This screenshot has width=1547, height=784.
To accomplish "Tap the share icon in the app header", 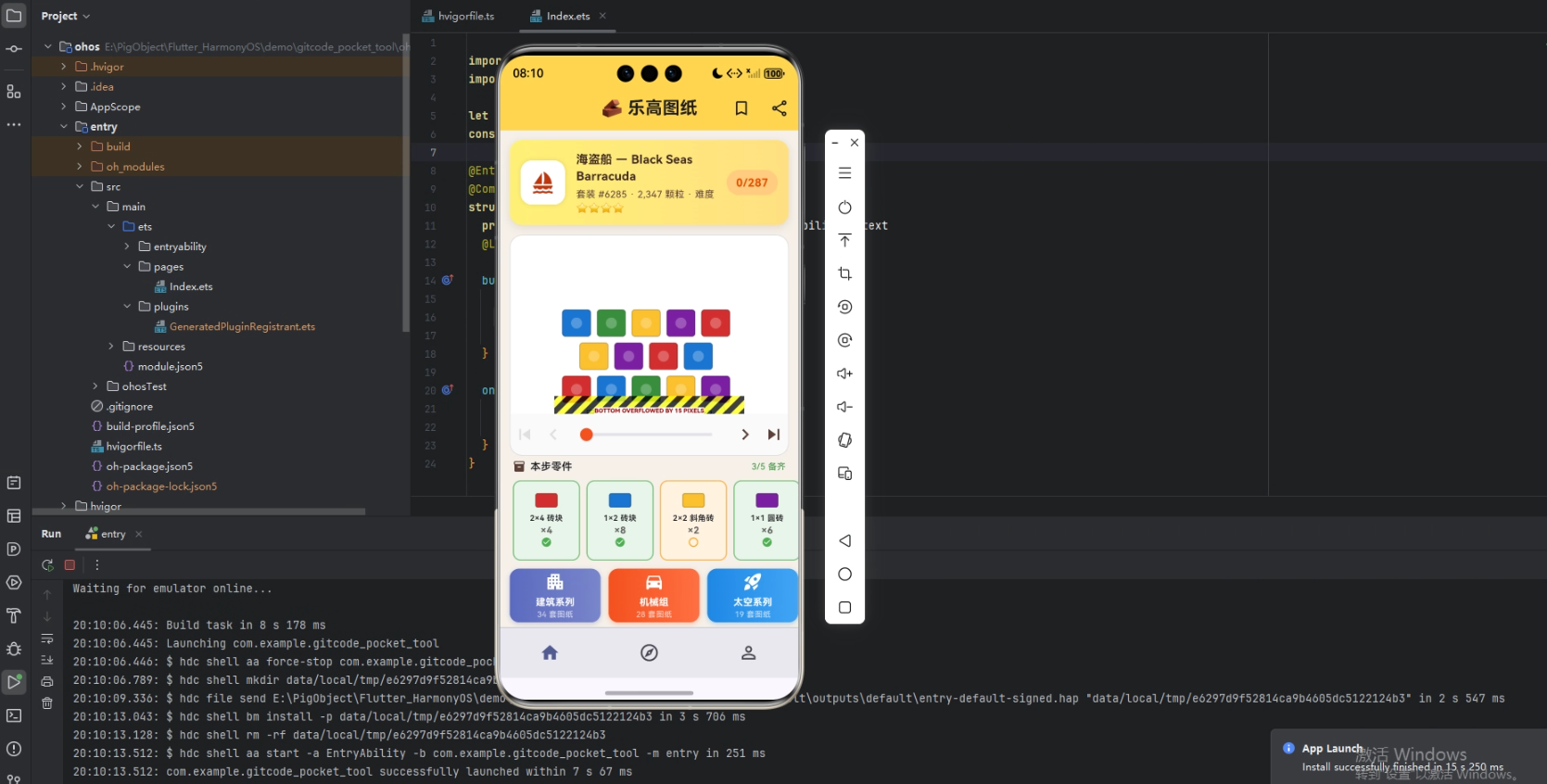I will coord(780,108).
